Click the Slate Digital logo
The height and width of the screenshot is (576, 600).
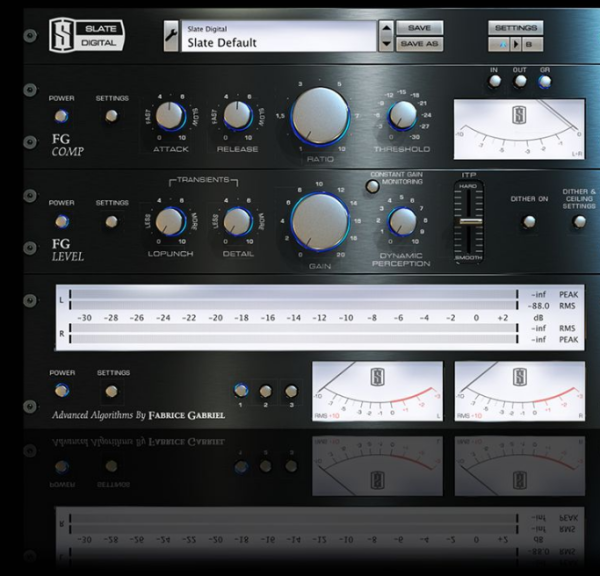click(x=85, y=35)
